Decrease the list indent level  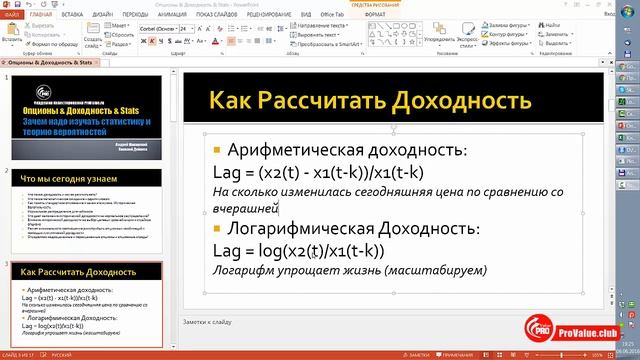260,29
